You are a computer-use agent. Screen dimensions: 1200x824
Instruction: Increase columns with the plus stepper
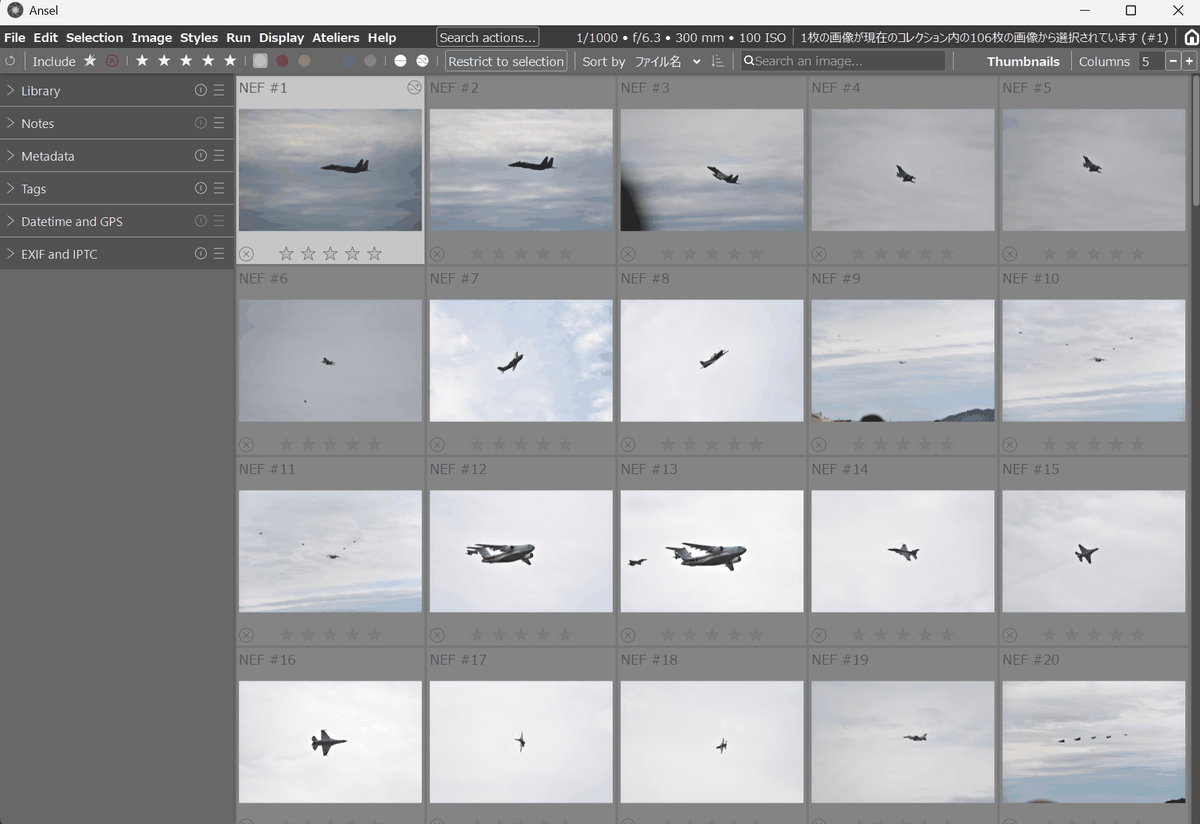pyautogui.click(x=1189, y=61)
